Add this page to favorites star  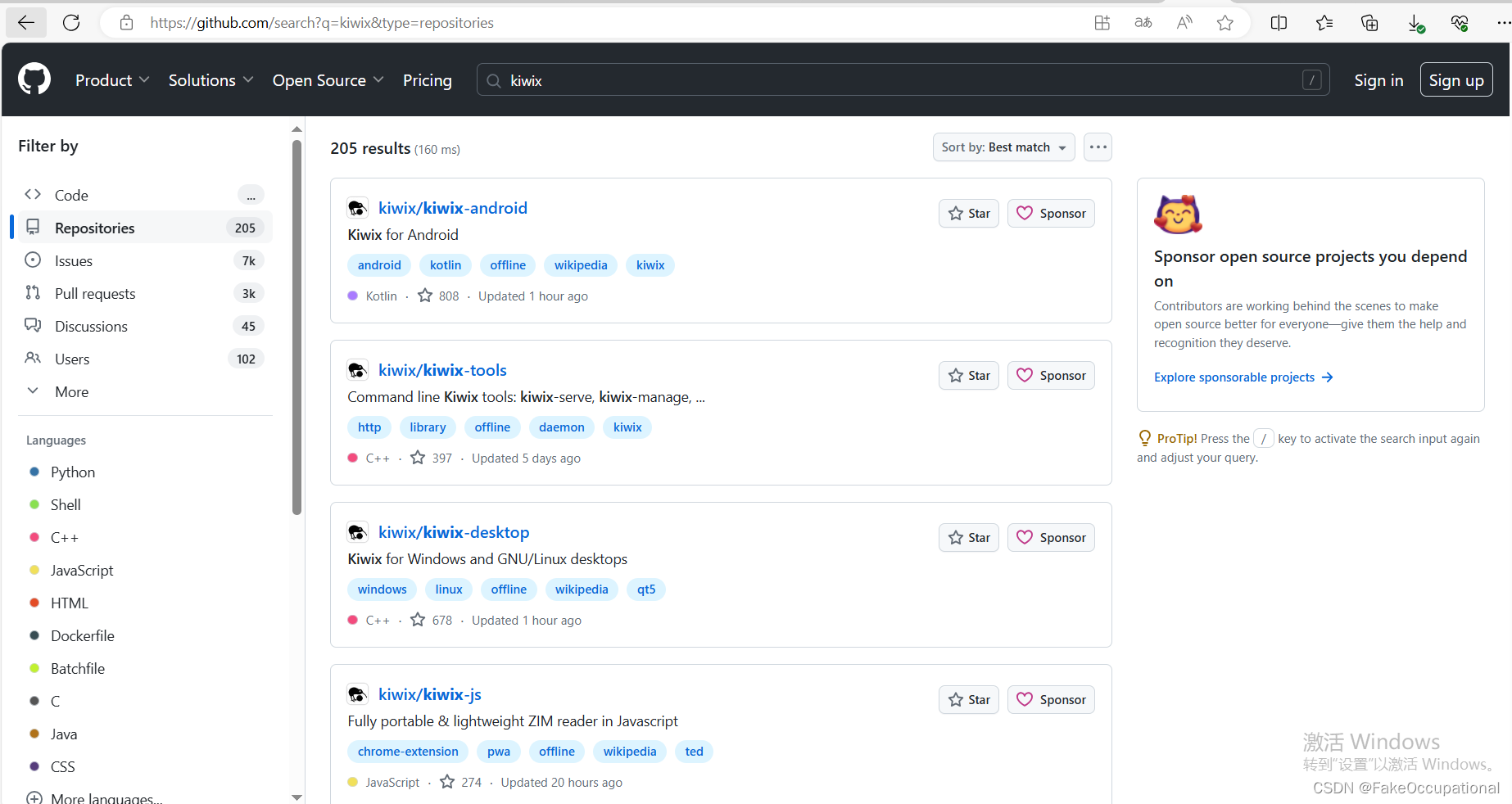1225,23
